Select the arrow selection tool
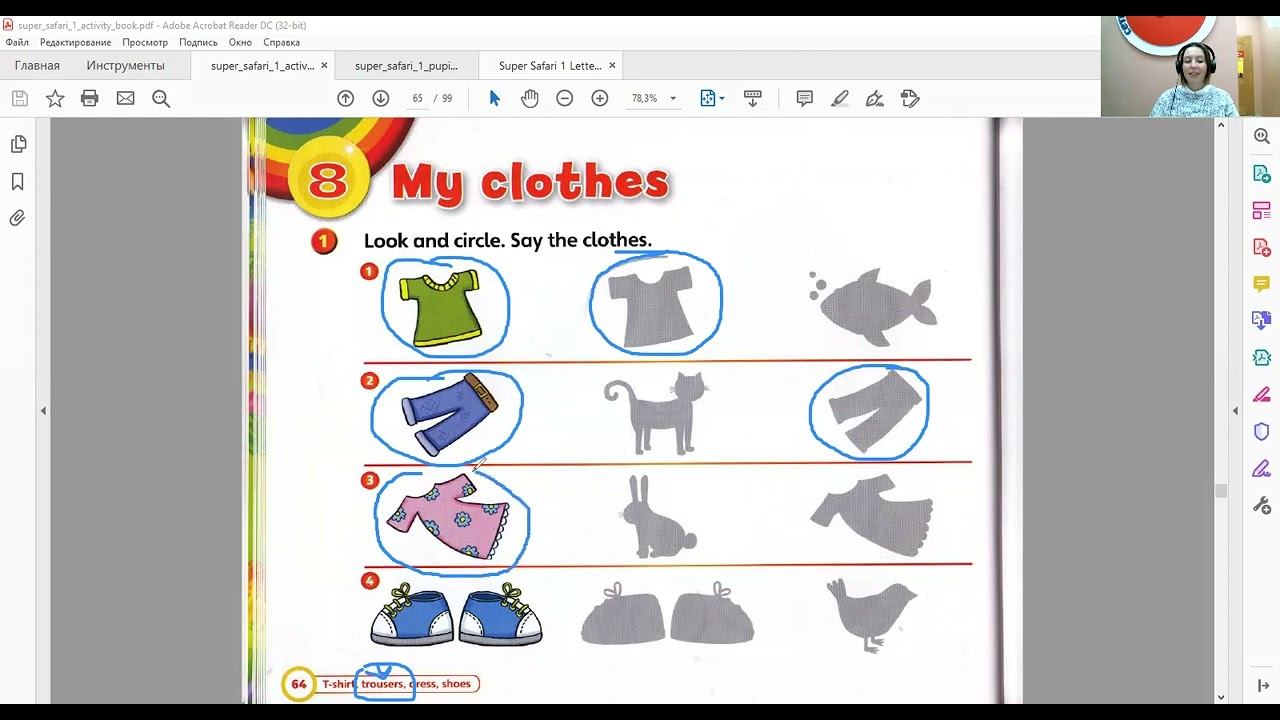 coord(494,98)
